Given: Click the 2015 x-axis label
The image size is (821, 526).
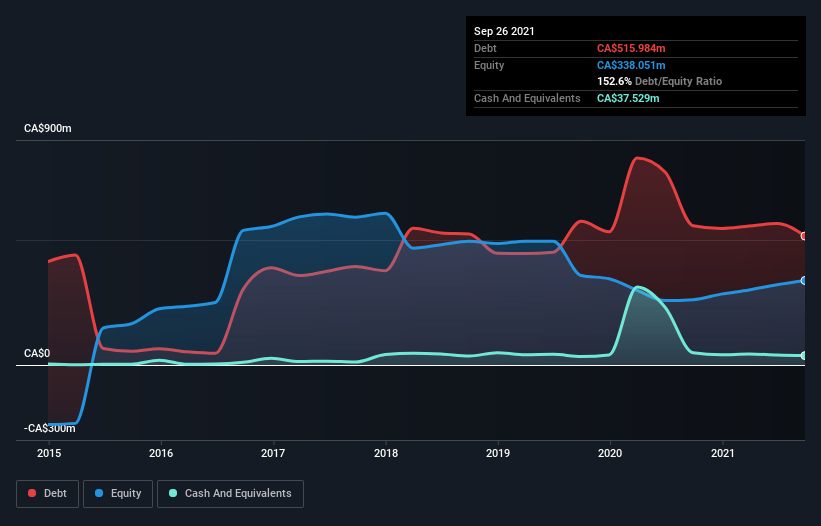Looking at the screenshot, I should tap(49, 453).
